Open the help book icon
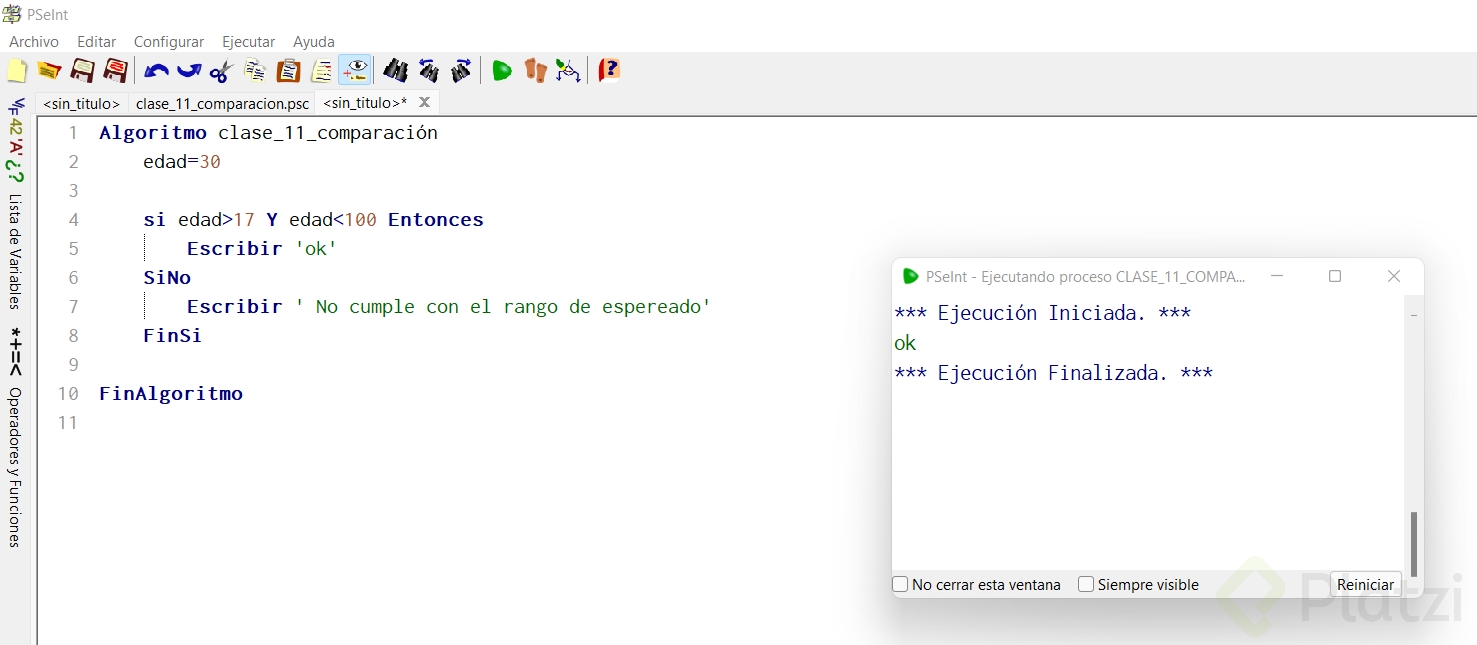This screenshot has height=645, width=1477. (x=609, y=71)
